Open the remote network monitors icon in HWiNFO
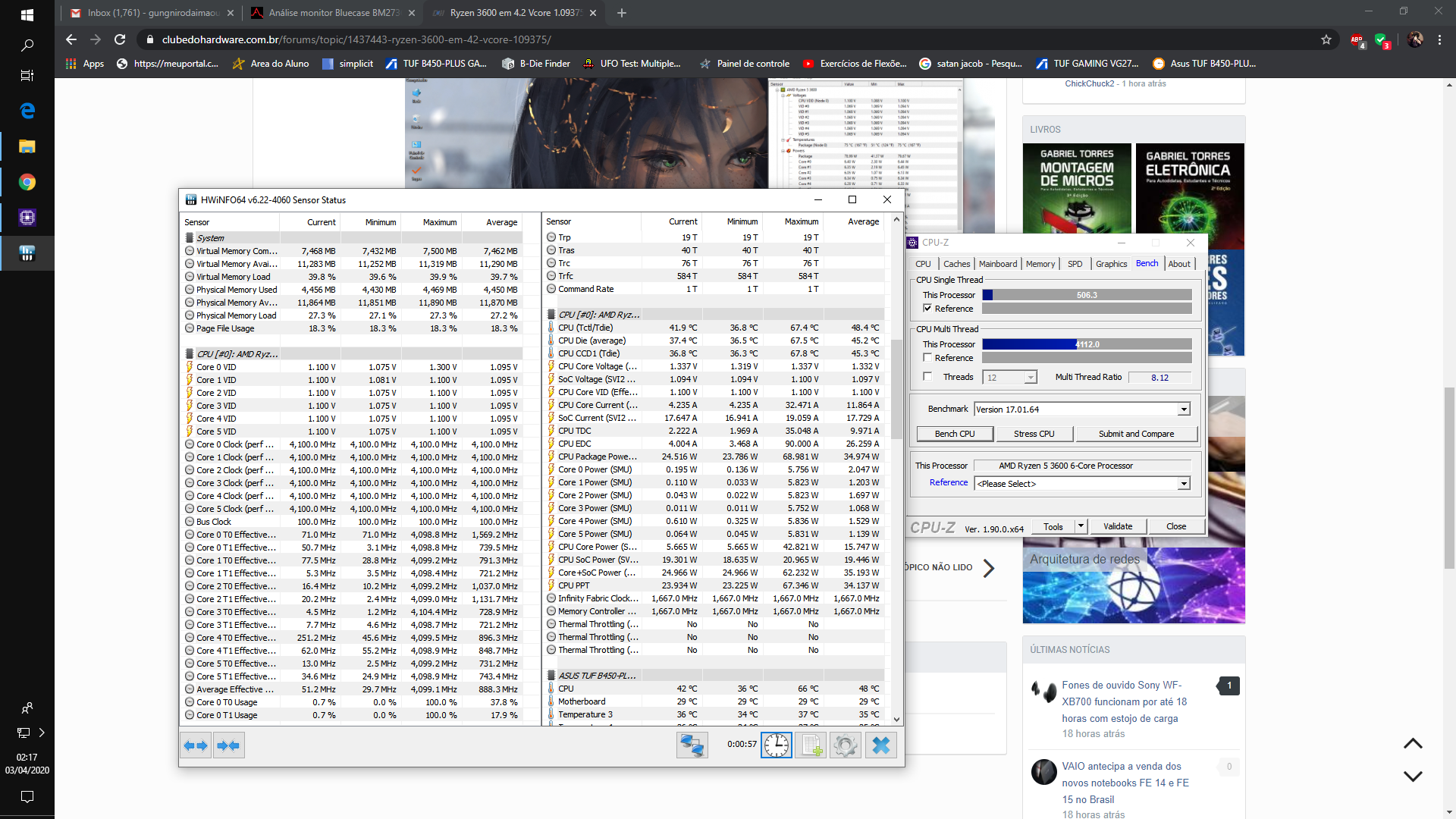The image size is (1456, 819). click(x=692, y=745)
